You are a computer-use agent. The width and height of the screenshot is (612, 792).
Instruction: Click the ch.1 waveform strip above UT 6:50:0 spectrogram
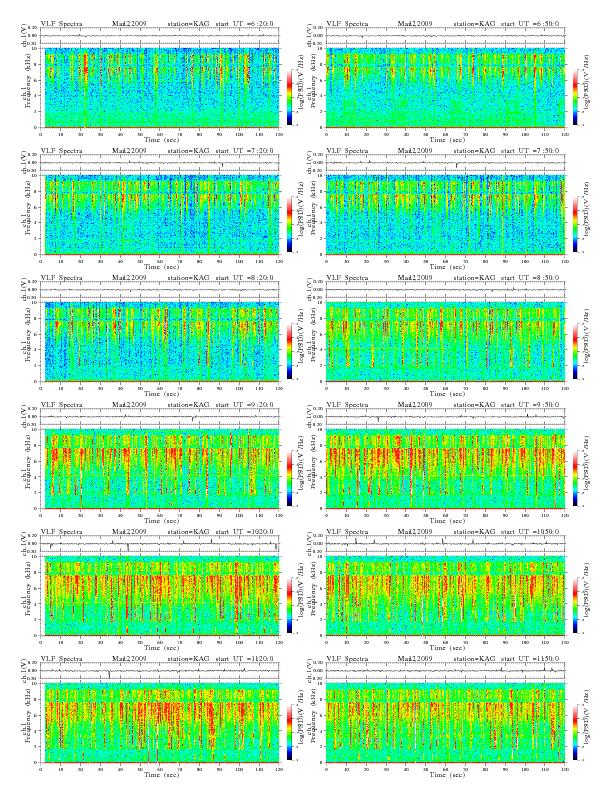pos(445,36)
